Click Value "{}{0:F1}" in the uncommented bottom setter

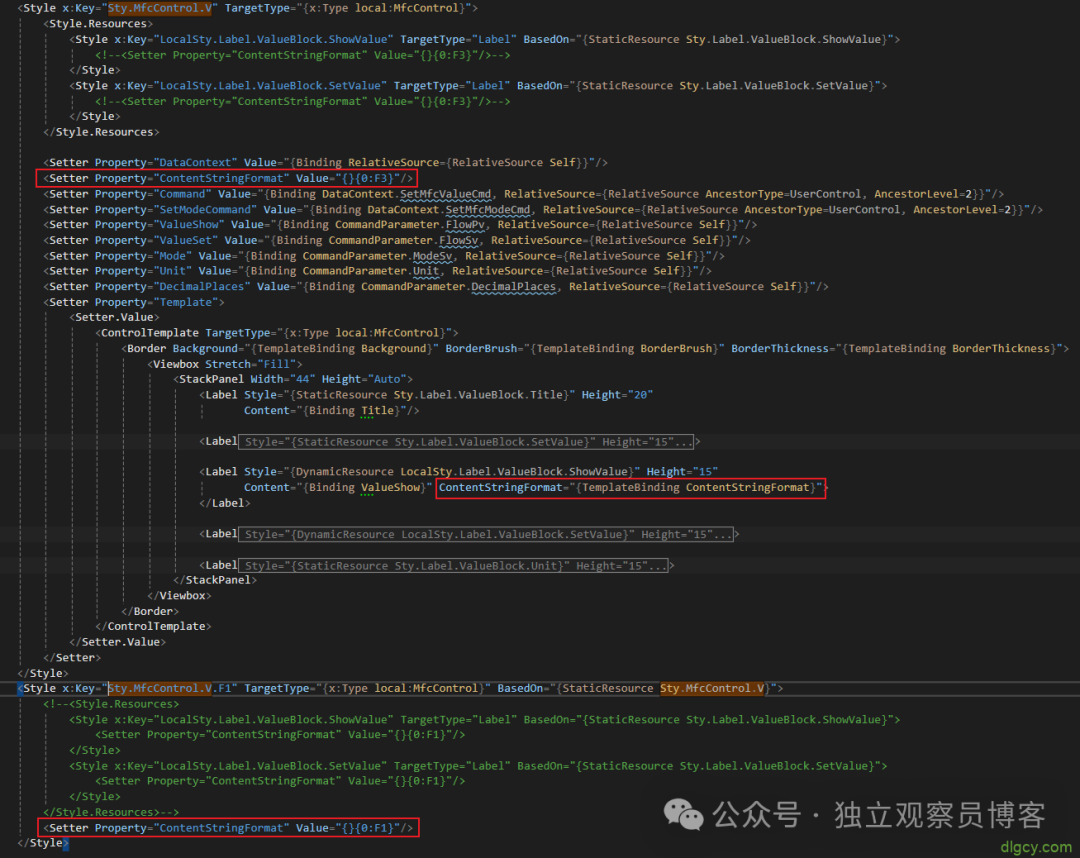367,828
